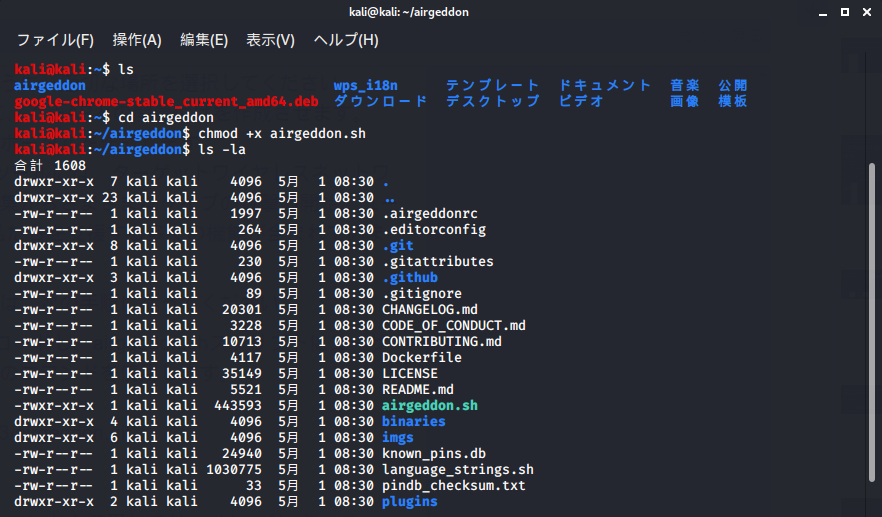Click the known_pins.db file name
The image size is (882, 517).
click(434, 453)
